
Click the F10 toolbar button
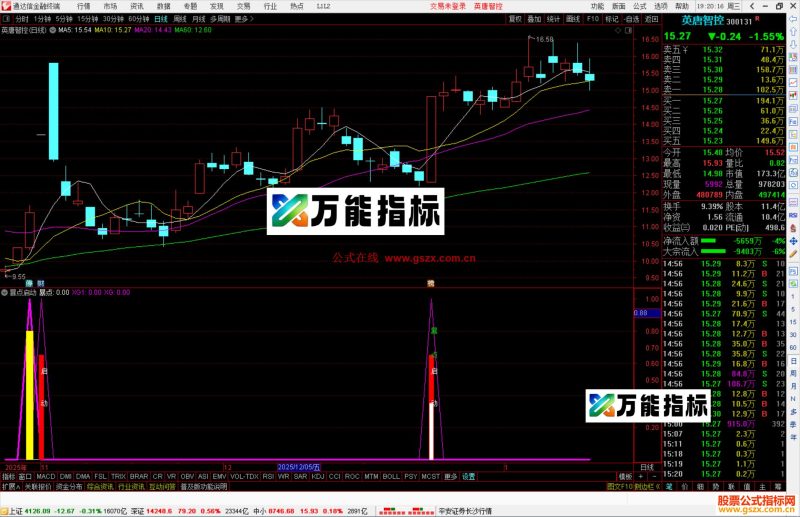tap(592, 19)
